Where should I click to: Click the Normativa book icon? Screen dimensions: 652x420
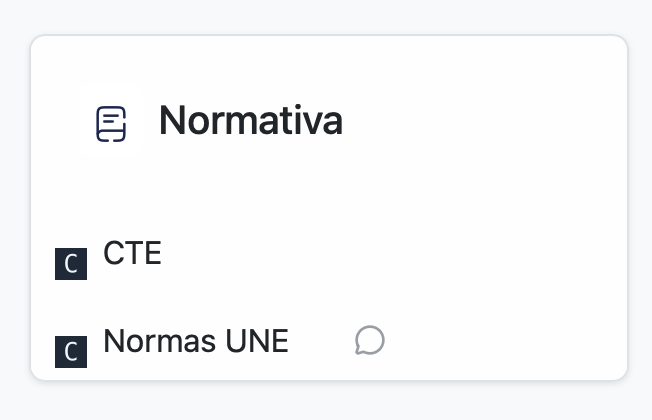pos(111,123)
